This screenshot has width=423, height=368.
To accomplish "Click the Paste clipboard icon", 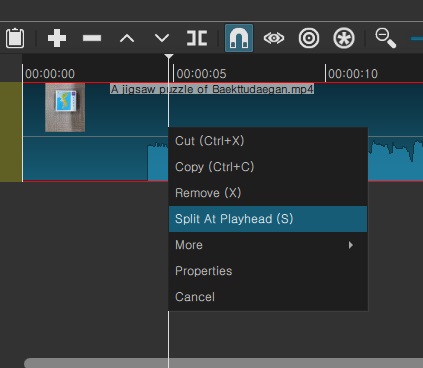I will click(15, 38).
